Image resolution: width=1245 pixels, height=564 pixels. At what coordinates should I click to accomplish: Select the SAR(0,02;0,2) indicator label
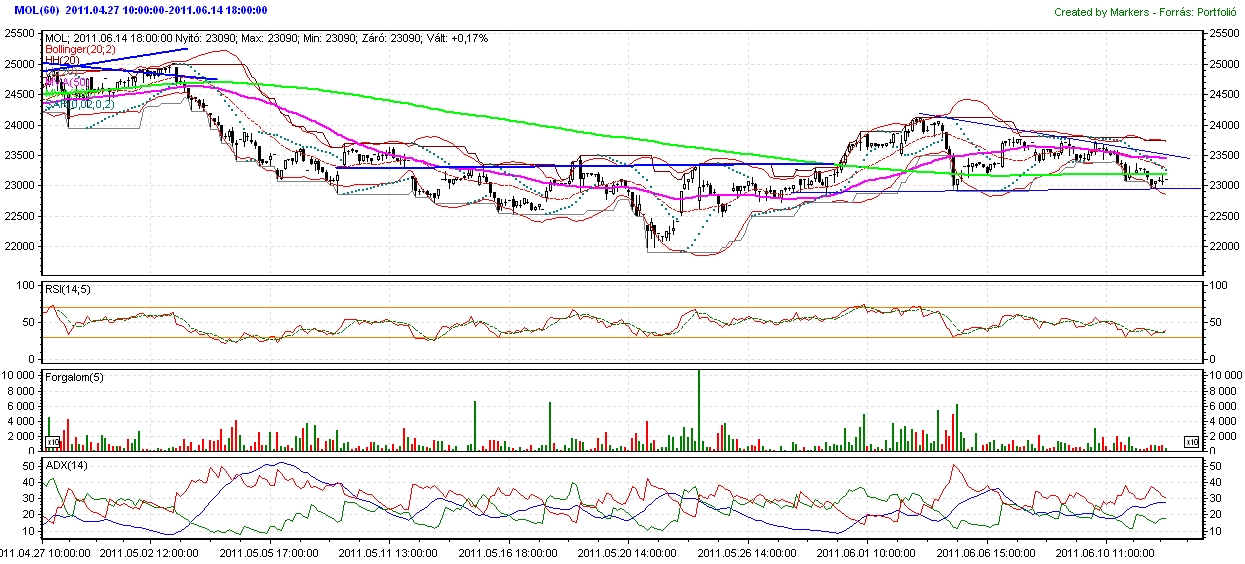[x=80, y=103]
